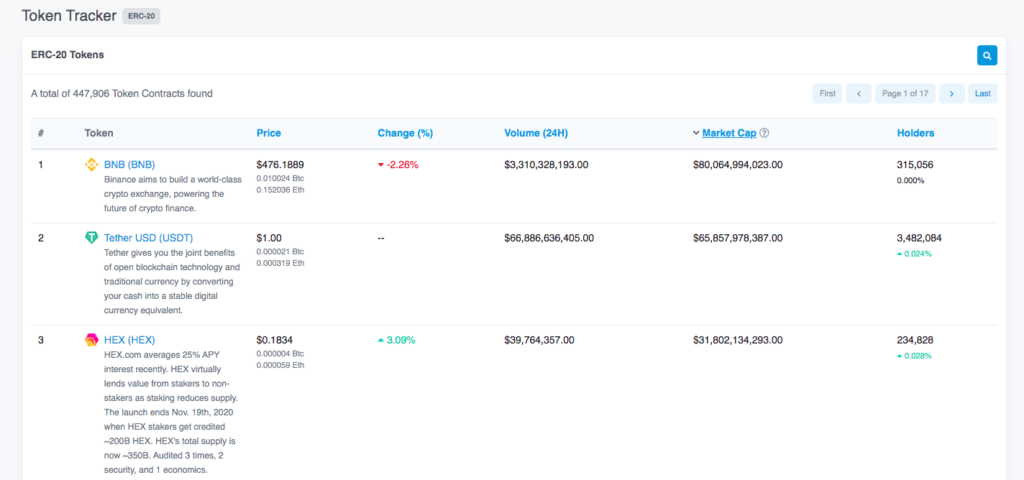Jump to the Last page
Screen dimensions: 1024x480
(x=983, y=94)
